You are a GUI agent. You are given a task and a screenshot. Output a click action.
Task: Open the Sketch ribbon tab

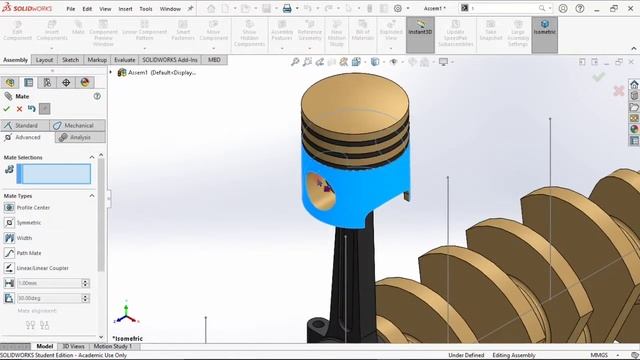coord(70,60)
